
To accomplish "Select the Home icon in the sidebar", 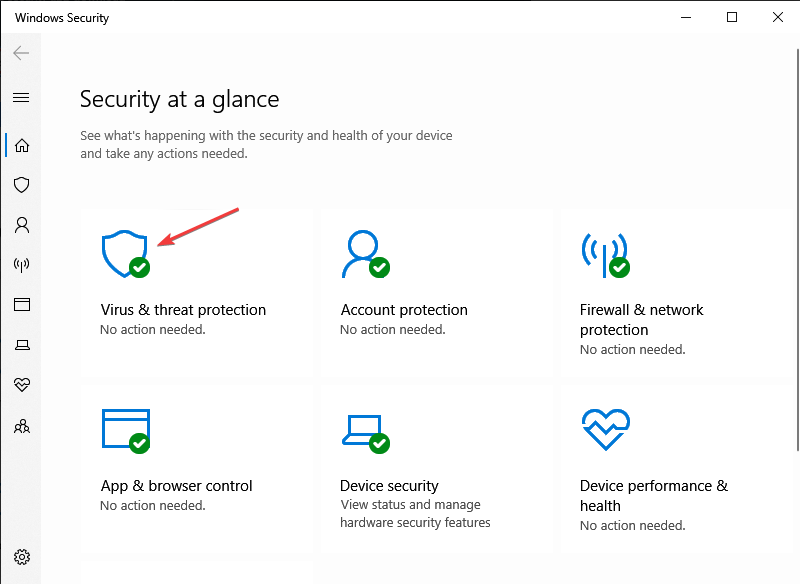I will 22,145.
